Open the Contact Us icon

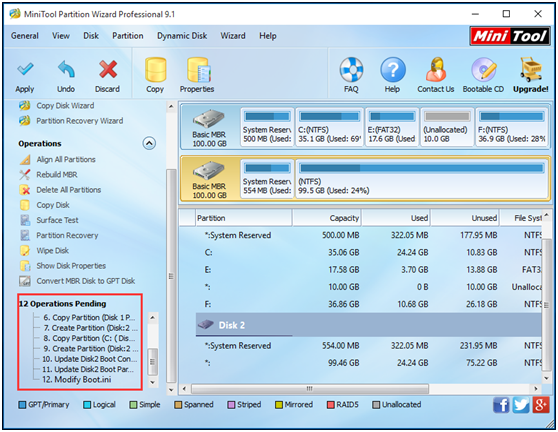(436, 75)
